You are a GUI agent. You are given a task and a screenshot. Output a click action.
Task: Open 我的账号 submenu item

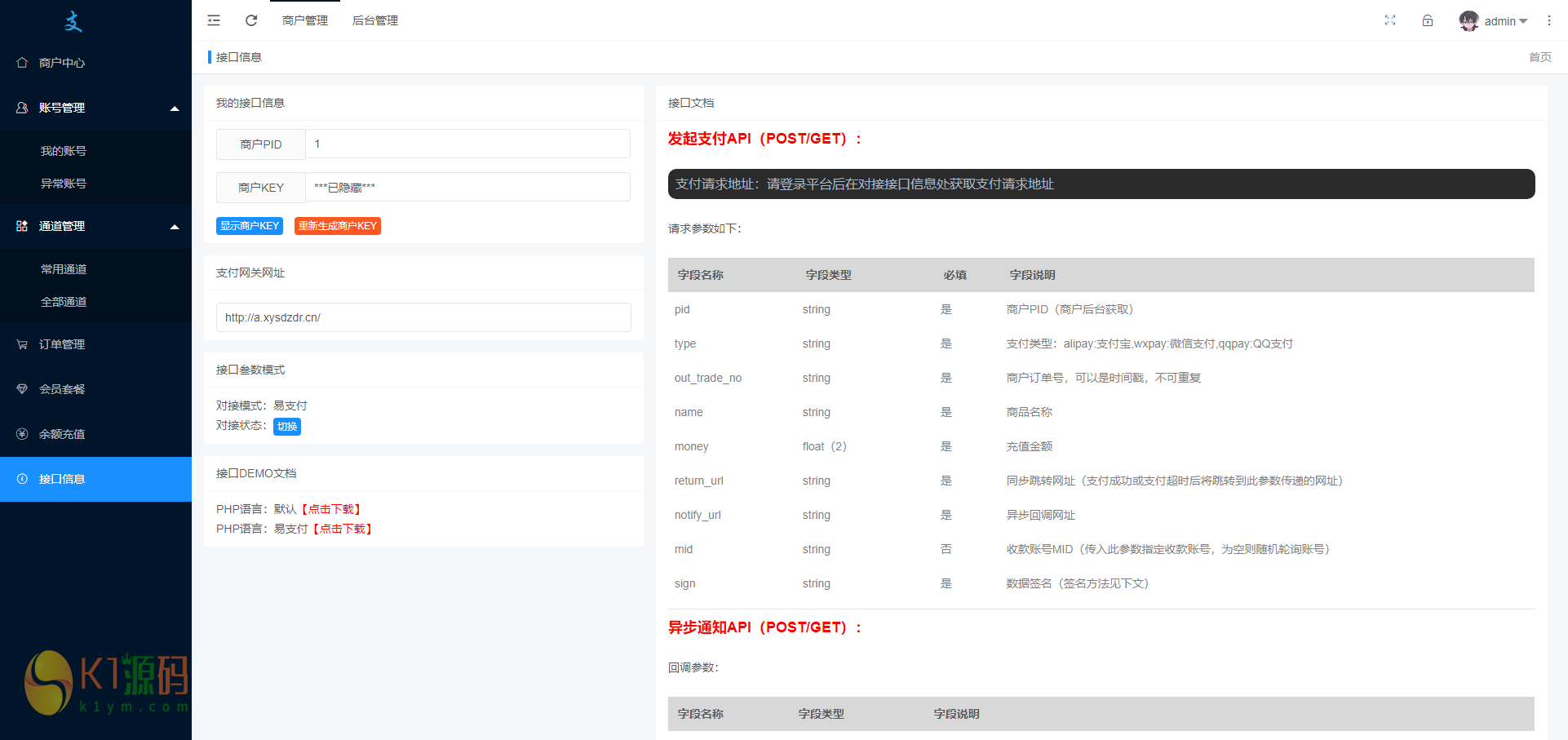pyautogui.click(x=64, y=151)
